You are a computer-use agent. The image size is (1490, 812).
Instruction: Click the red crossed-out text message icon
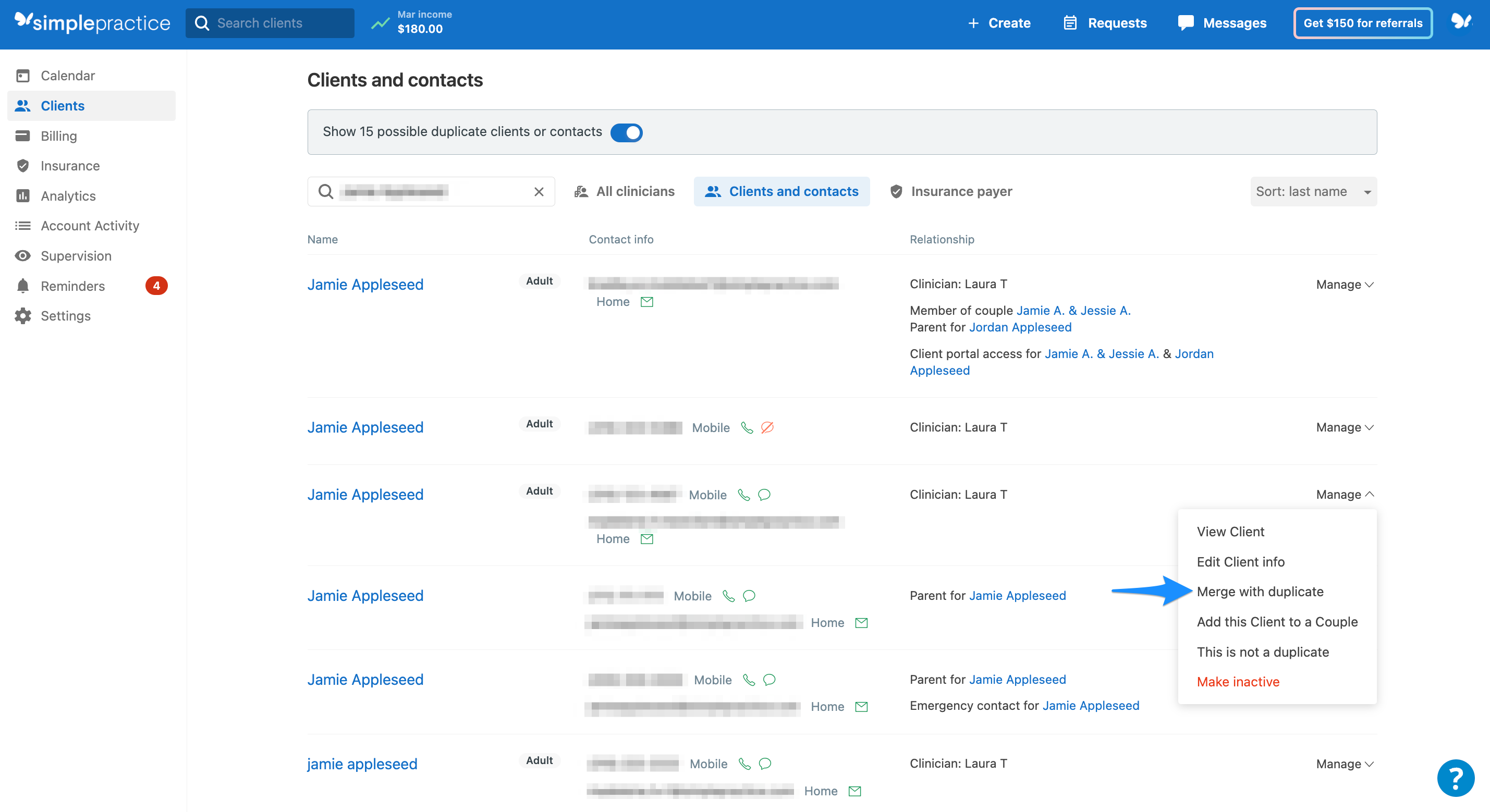[767, 427]
